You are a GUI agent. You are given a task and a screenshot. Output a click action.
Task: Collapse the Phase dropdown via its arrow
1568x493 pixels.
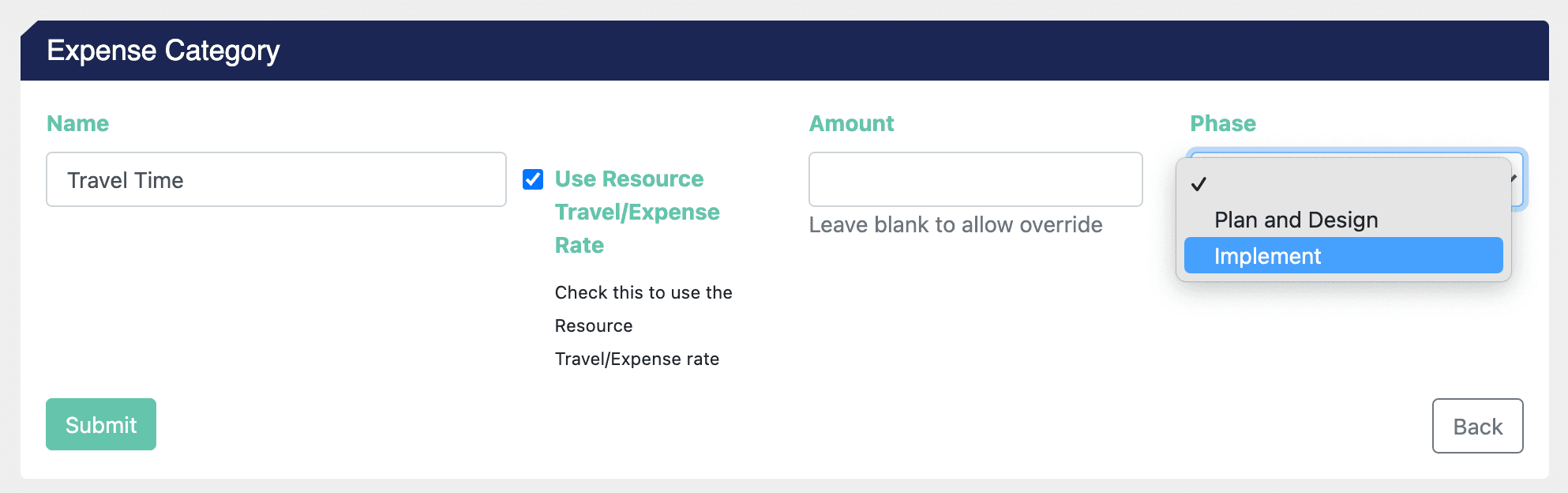[1514, 179]
